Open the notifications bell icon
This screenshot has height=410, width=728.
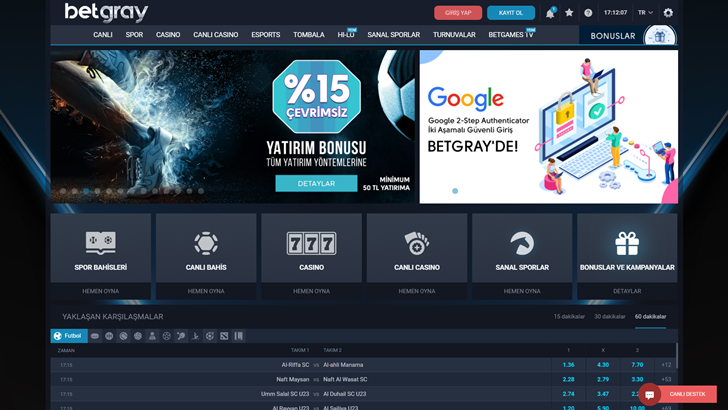click(550, 13)
